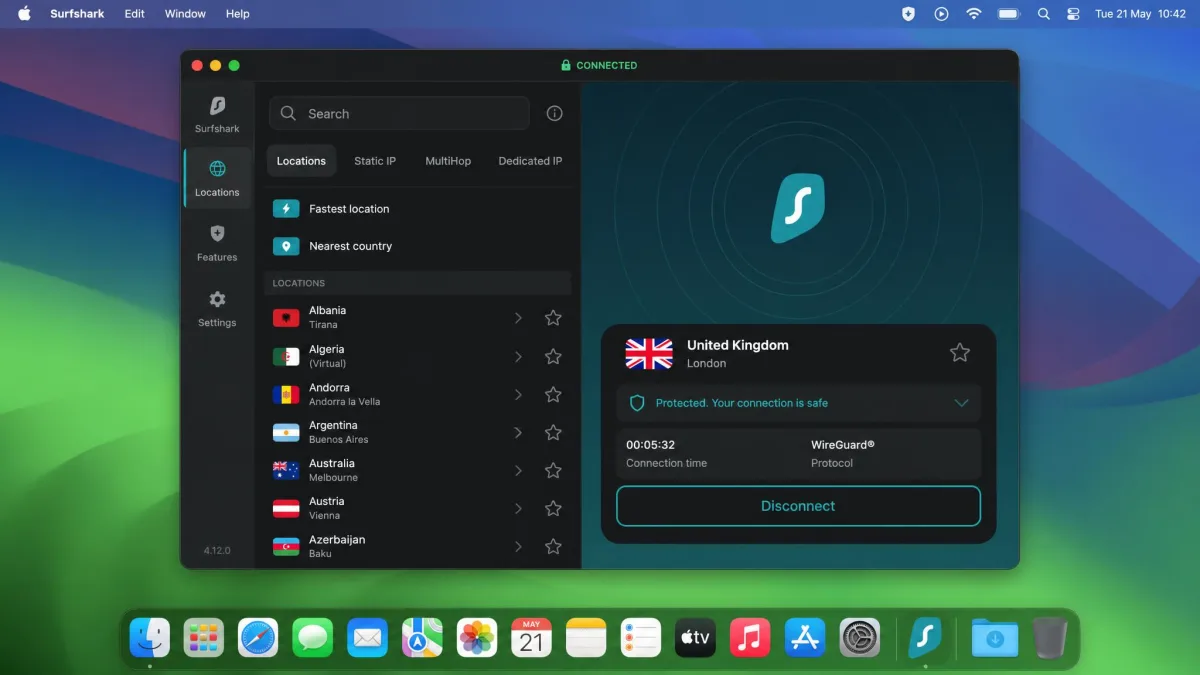Click the United Kingdom flag

tap(649, 353)
